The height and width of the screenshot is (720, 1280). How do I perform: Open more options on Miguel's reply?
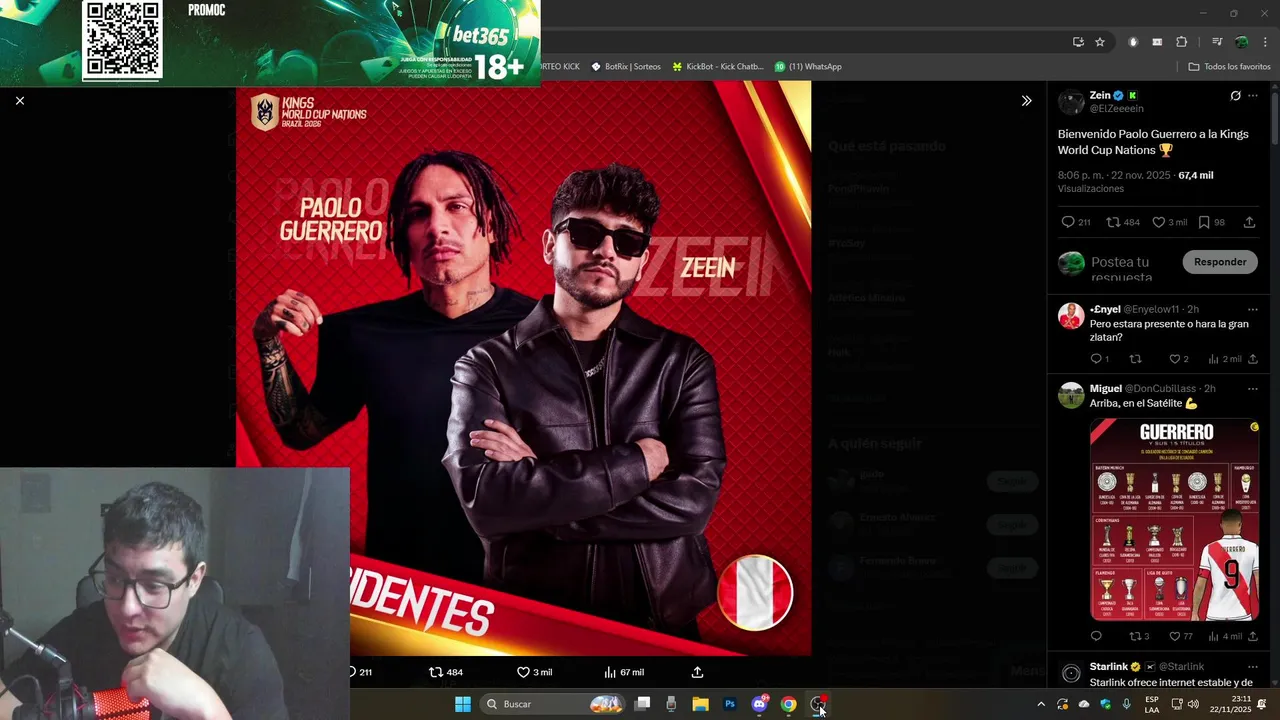tap(1253, 388)
